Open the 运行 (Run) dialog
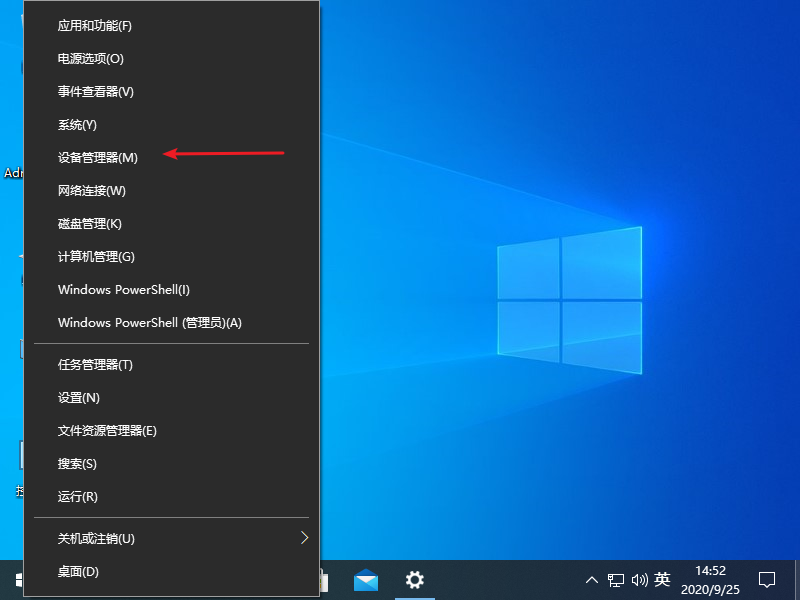This screenshot has height=600, width=800. point(77,496)
